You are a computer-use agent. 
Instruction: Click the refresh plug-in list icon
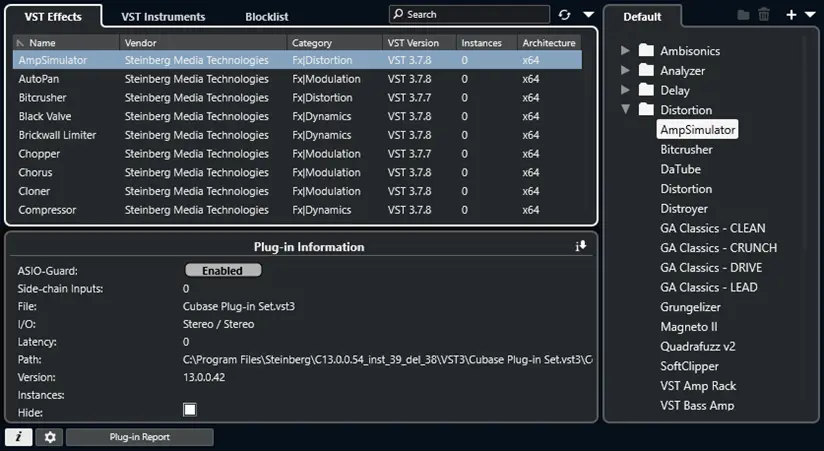[x=564, y=15]
